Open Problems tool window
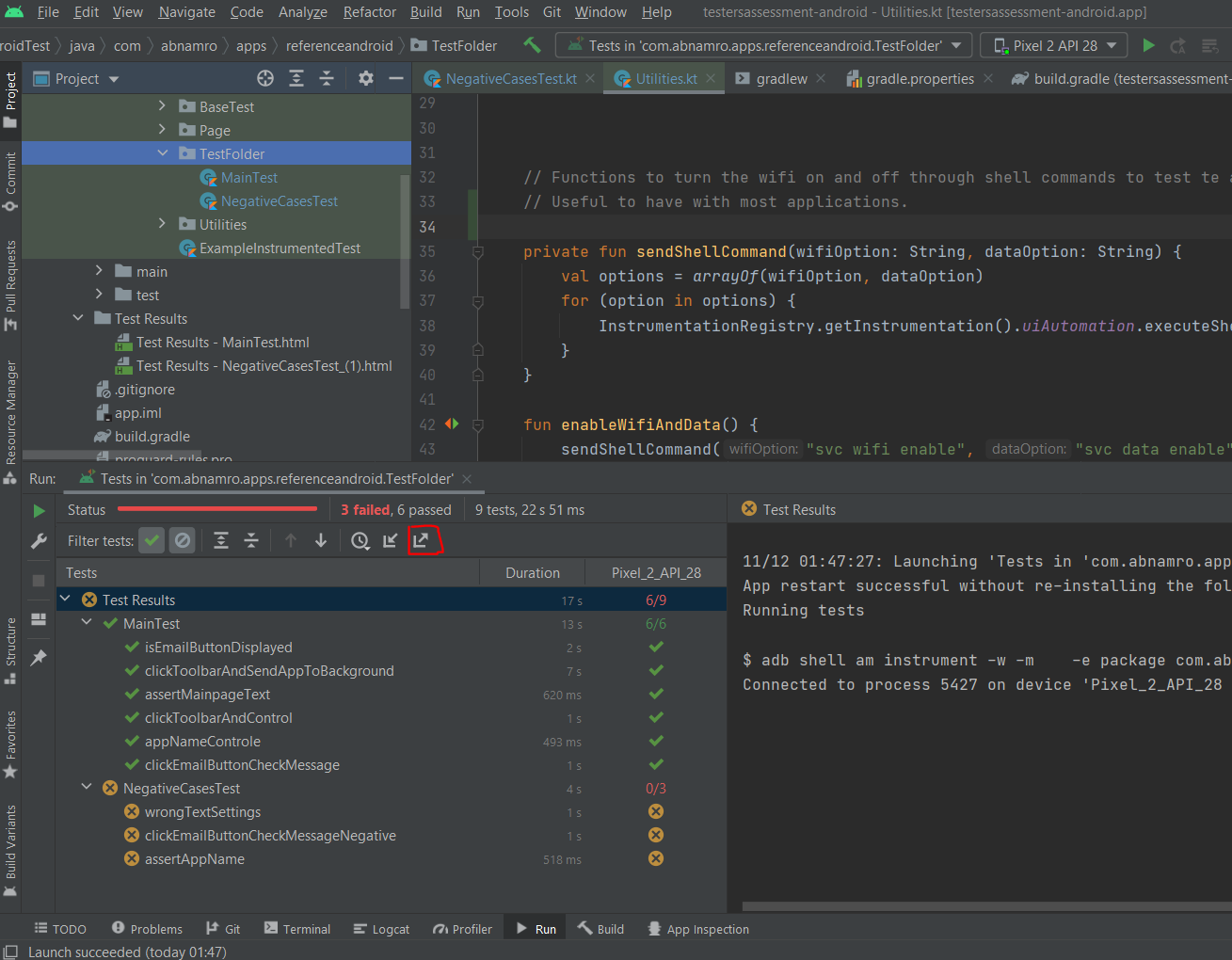This screenshot has width=1232, height=960. pos(147,929)
